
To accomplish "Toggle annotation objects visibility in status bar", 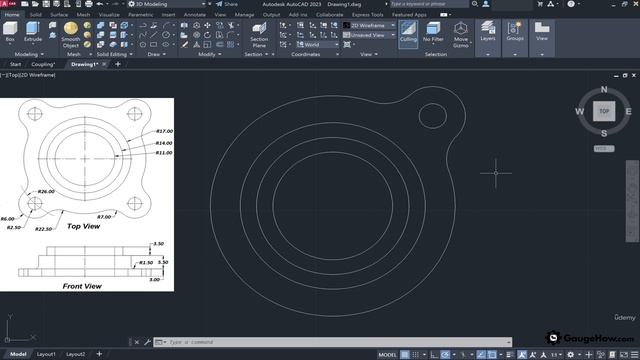I will tap(522, 355).
